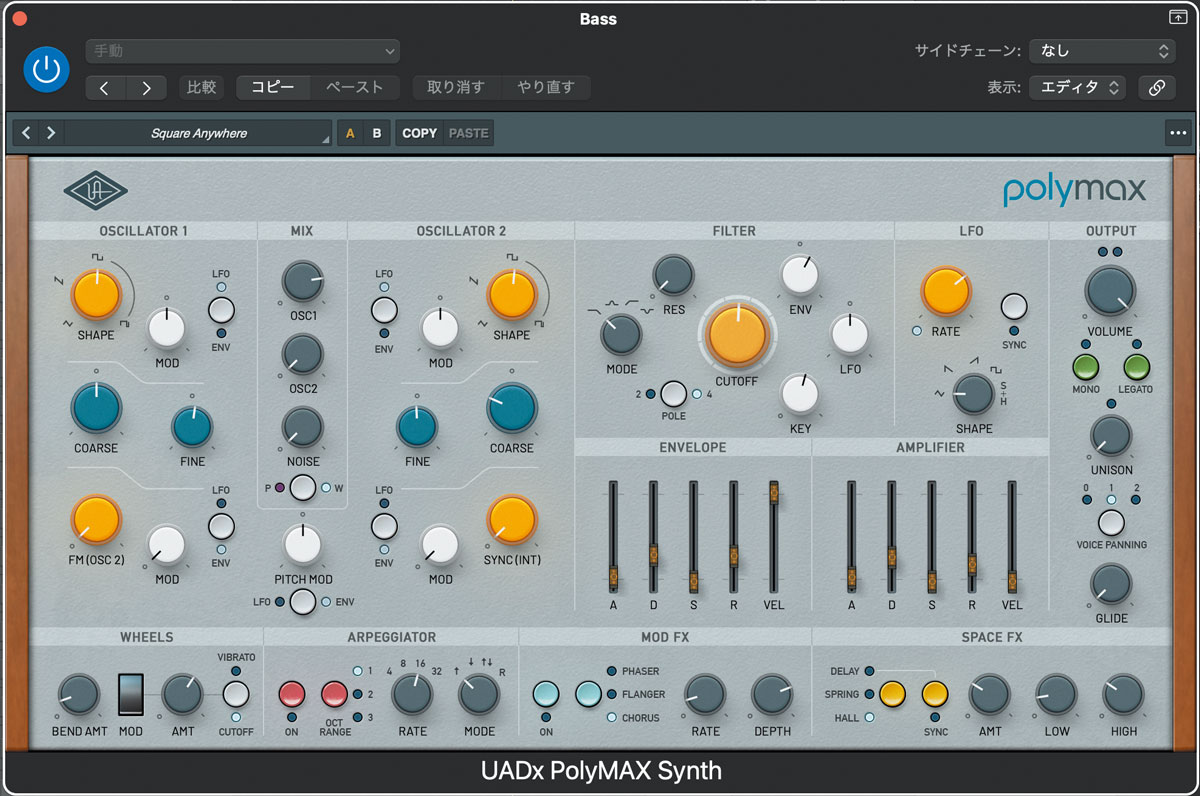Click the 比較 compare button

201,88
